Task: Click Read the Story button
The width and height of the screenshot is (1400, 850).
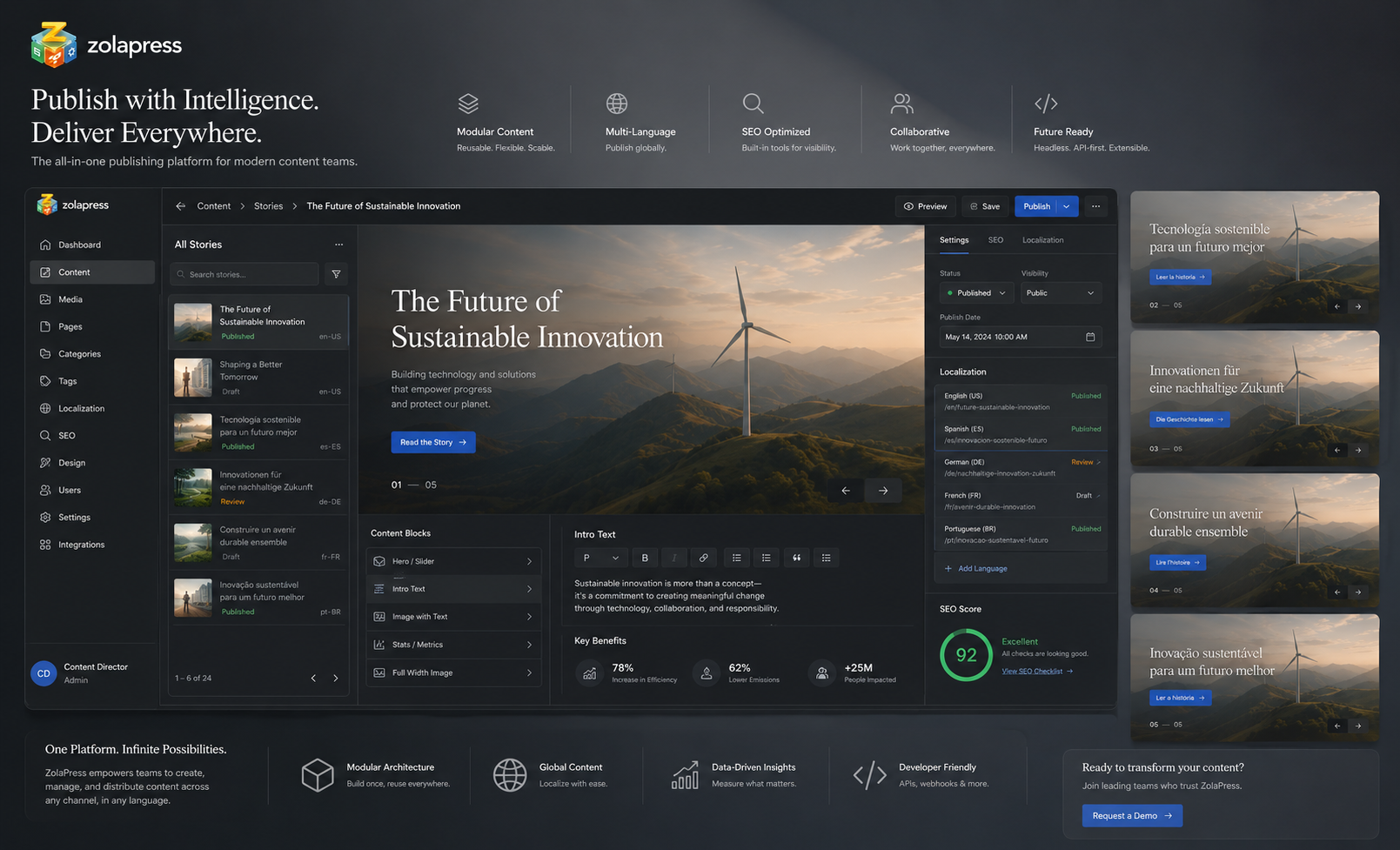Action: (433, 442)
